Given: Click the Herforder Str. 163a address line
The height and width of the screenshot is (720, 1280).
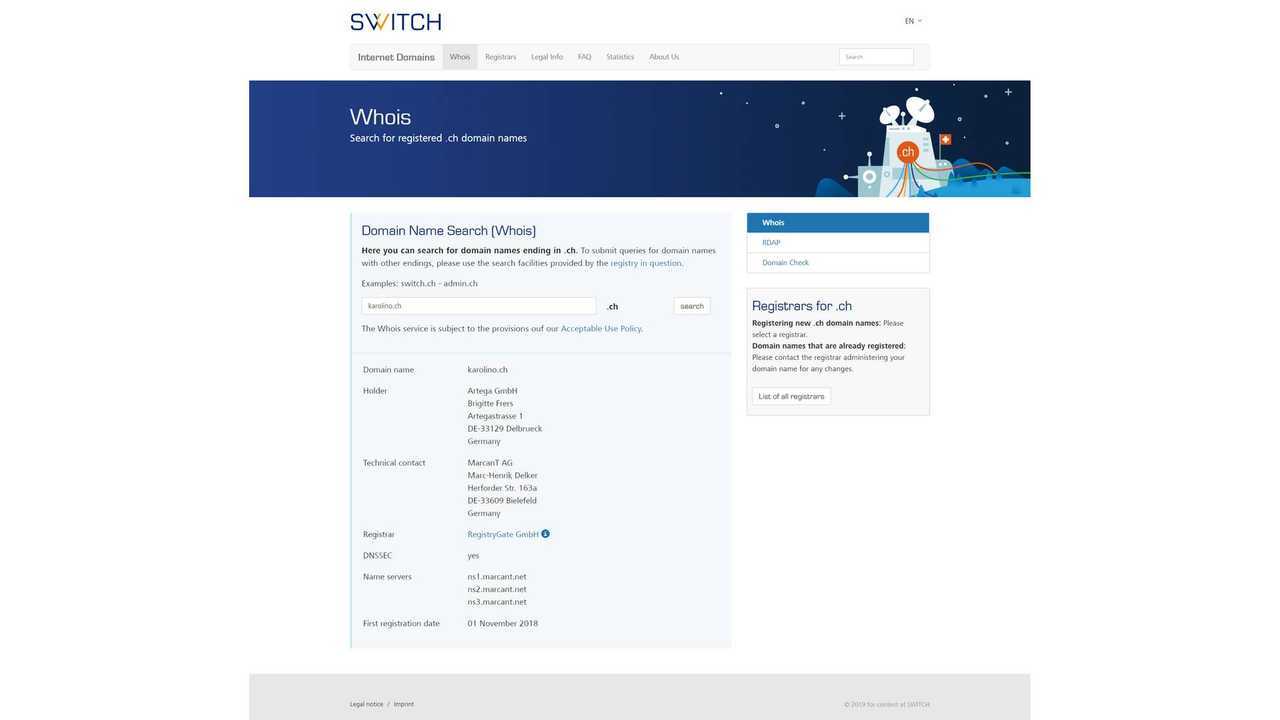Looking at the screenshot, I should 502,488.
